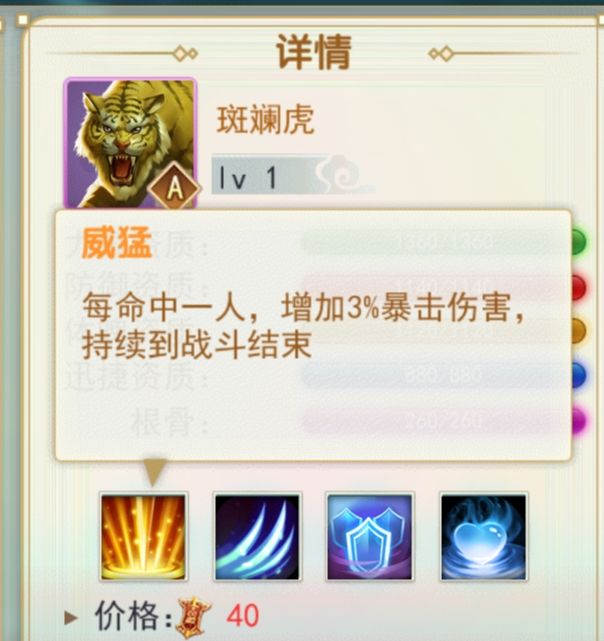
Task: Click the 斑斓虎 pet name
Action: pyautogui.click(x=265, y=120)
